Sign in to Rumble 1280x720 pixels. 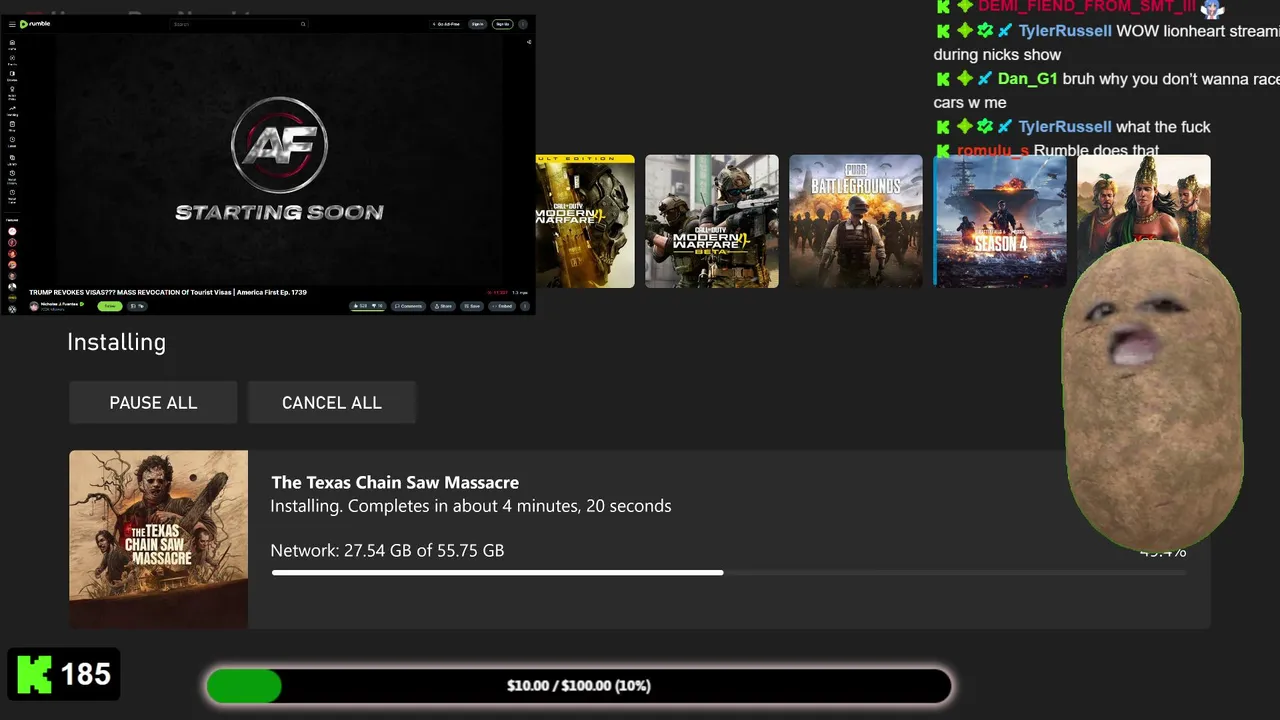(x=477, y=24)
